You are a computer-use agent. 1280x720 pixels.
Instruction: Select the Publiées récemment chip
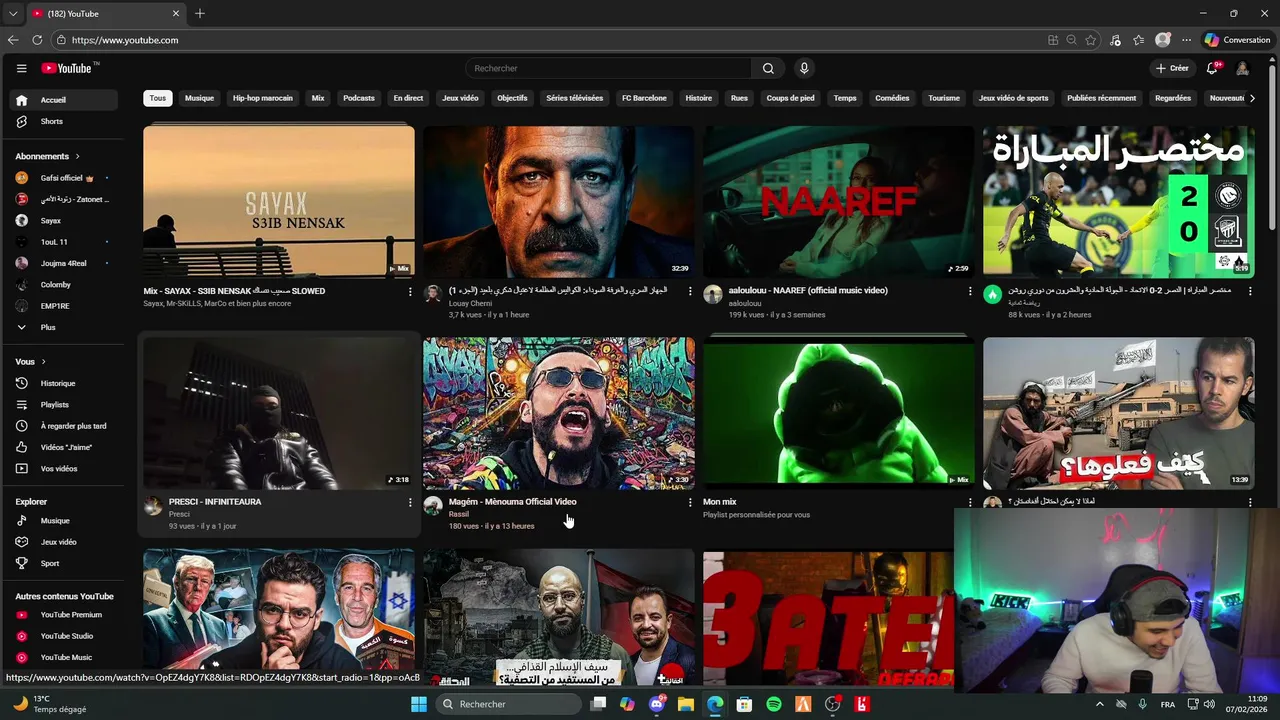click(x=1102, y=98)
